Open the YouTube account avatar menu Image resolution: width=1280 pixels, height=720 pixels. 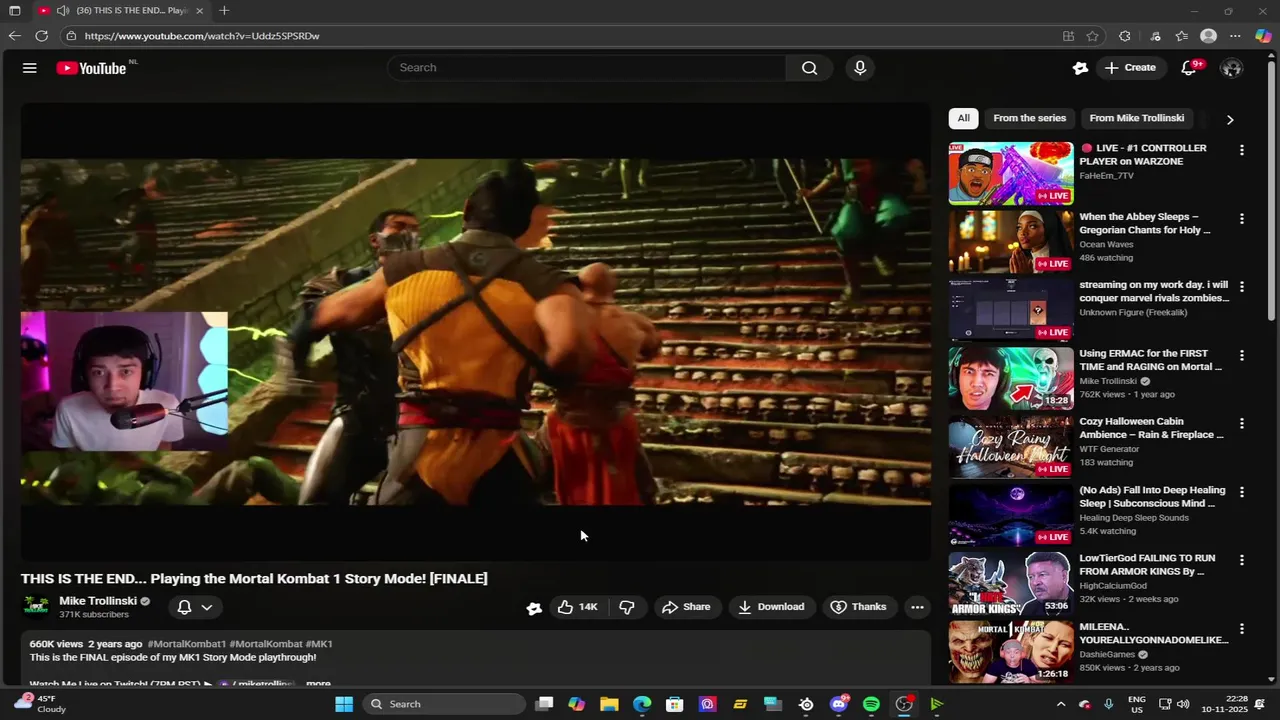[x=1232, y=68]
